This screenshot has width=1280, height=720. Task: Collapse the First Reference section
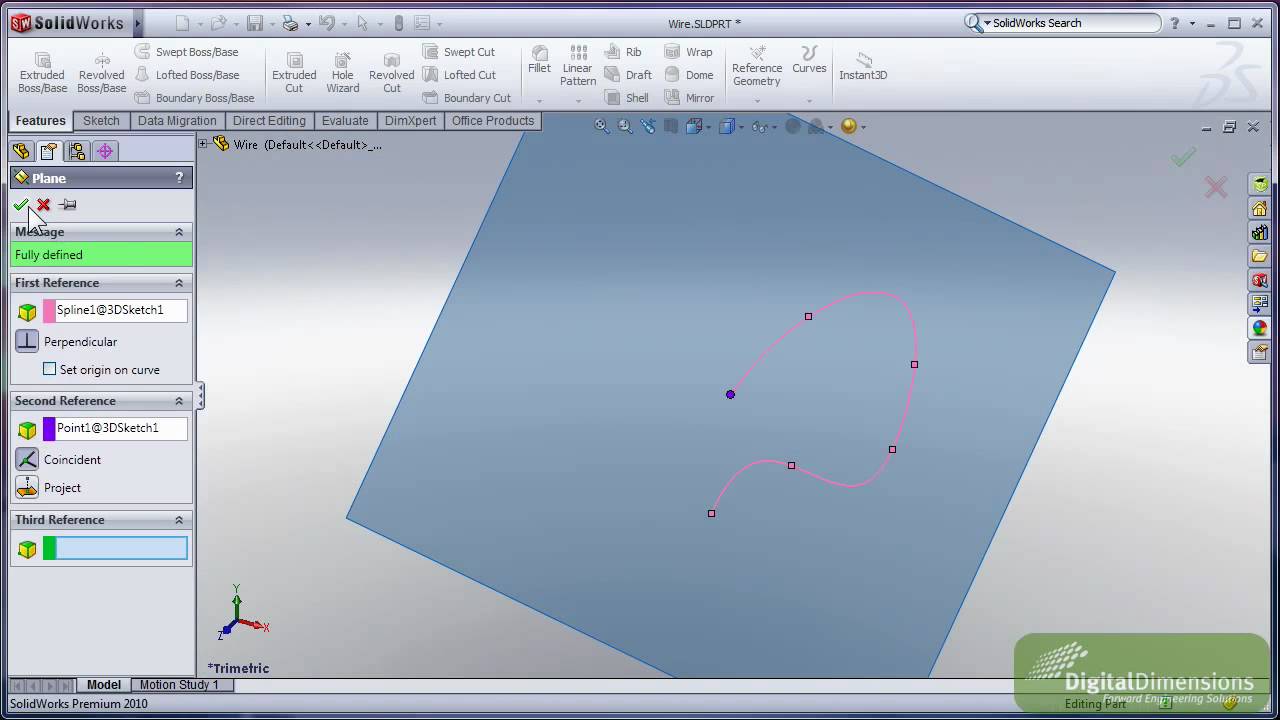coord(179,283)
